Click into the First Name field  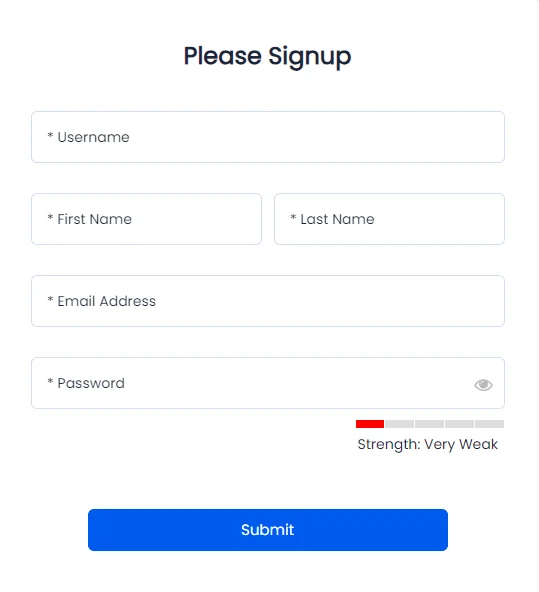(146, 219)
